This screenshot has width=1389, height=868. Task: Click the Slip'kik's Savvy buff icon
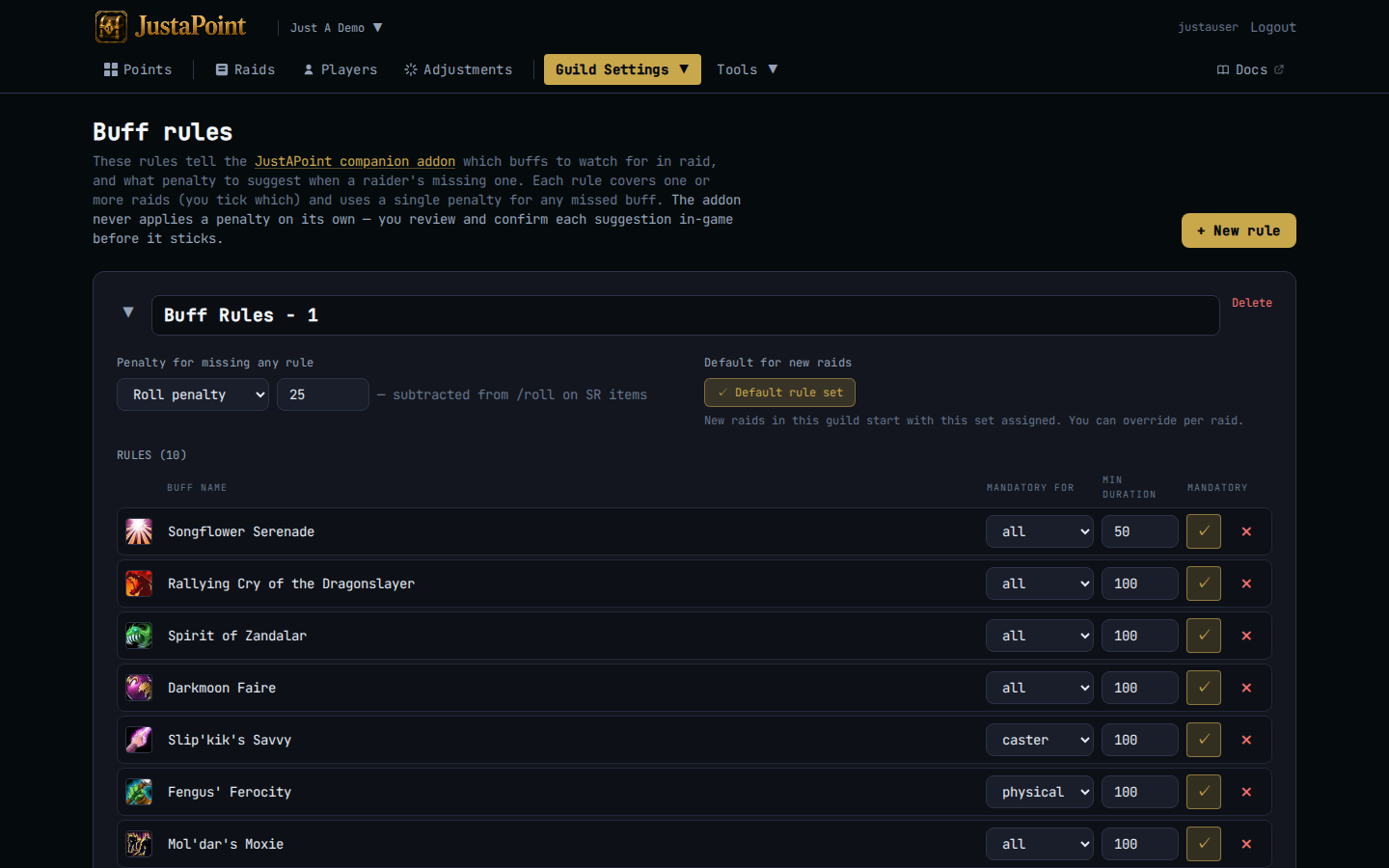139,740
